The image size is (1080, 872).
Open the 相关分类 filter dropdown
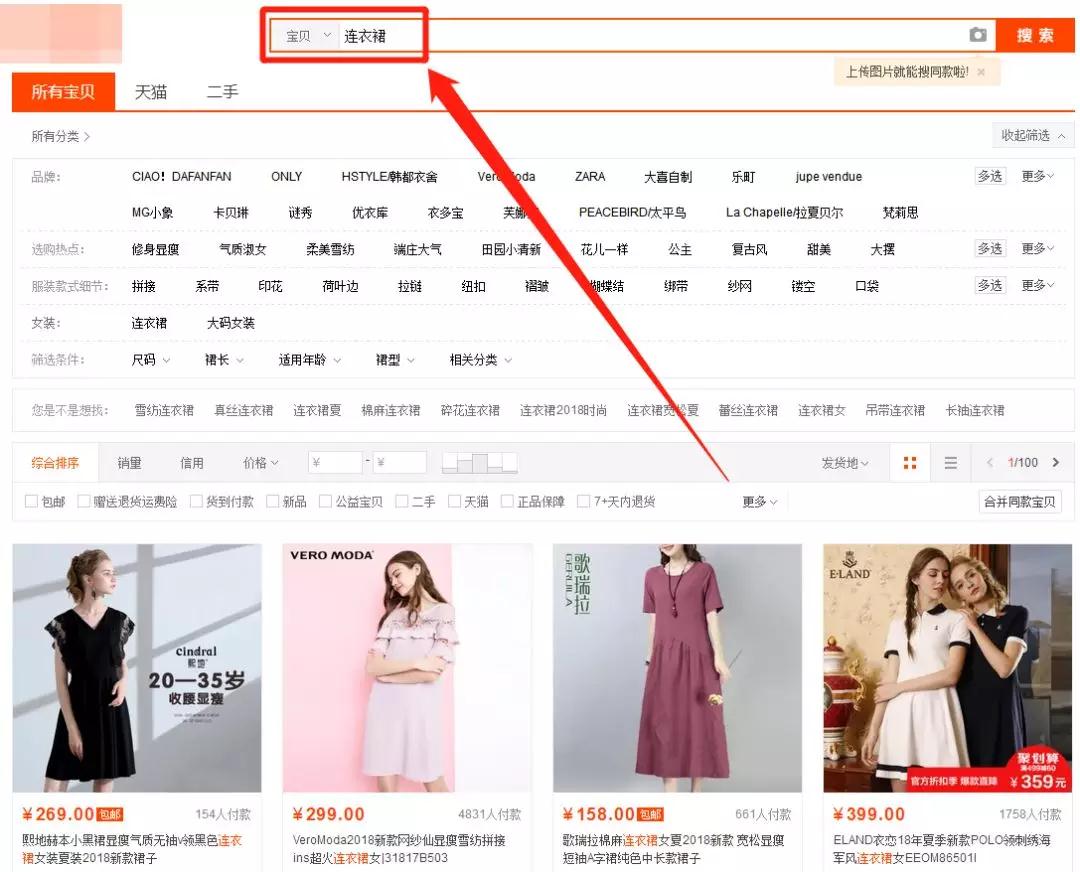pos(481,360)
